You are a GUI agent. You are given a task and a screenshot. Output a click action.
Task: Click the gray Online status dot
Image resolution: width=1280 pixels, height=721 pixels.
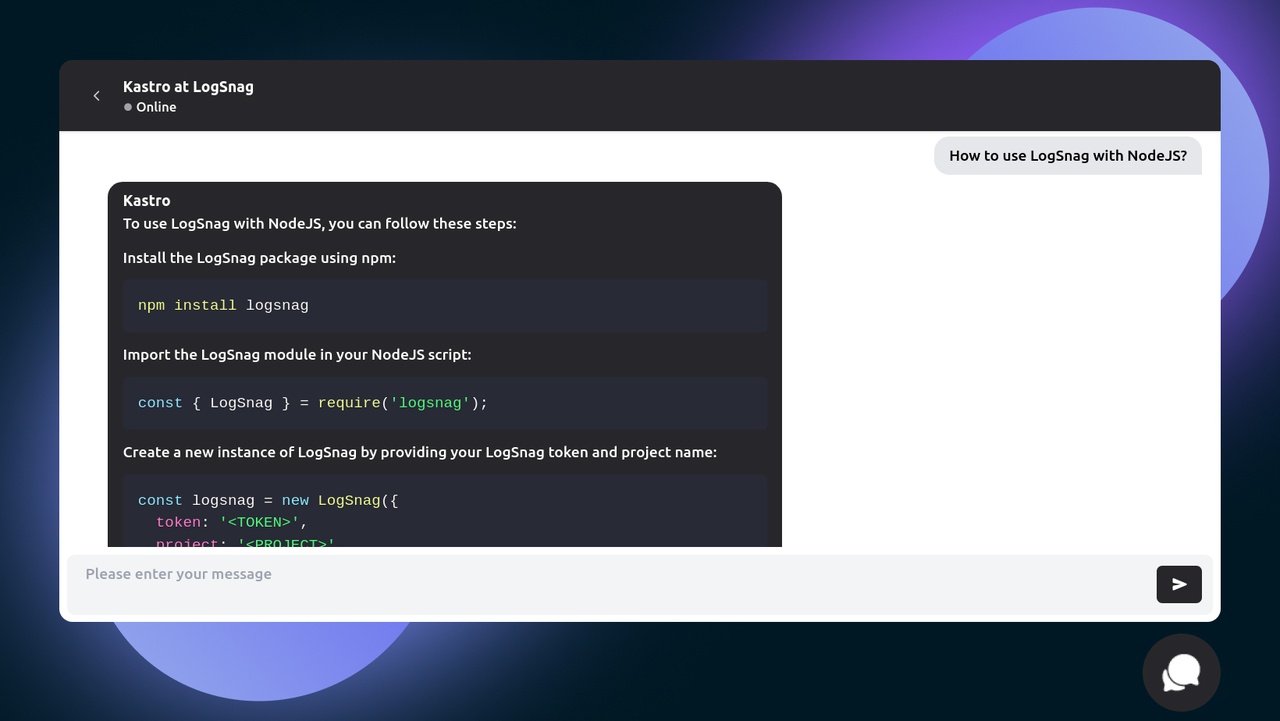128,107
